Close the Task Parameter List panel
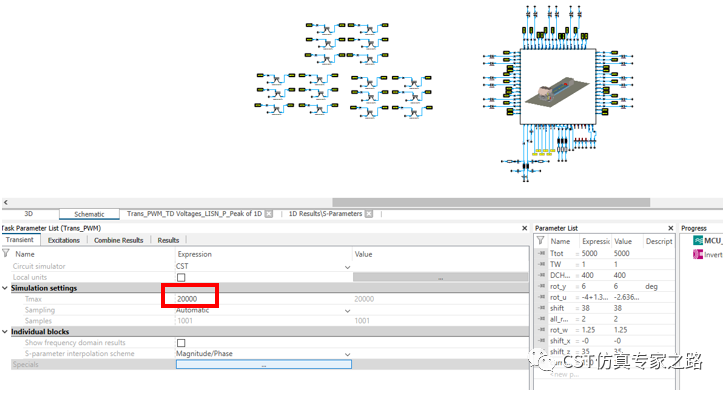The image size is (726, 393). point(525,228)
